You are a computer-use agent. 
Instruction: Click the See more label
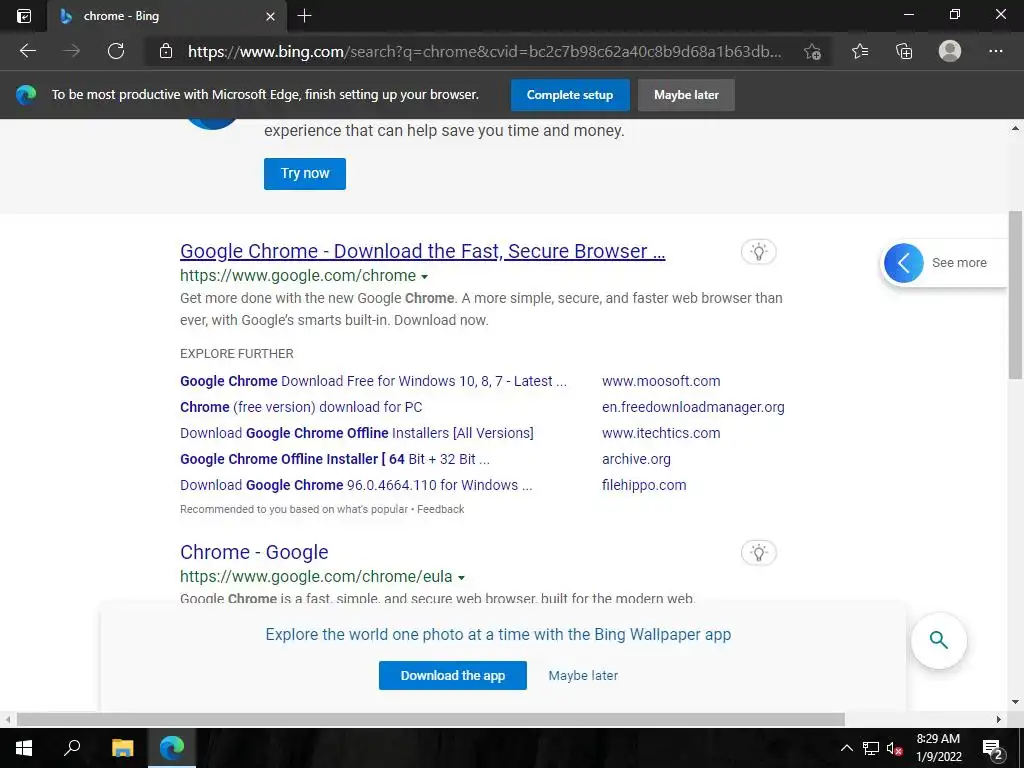pyautogui.click(x=959, y=263)
